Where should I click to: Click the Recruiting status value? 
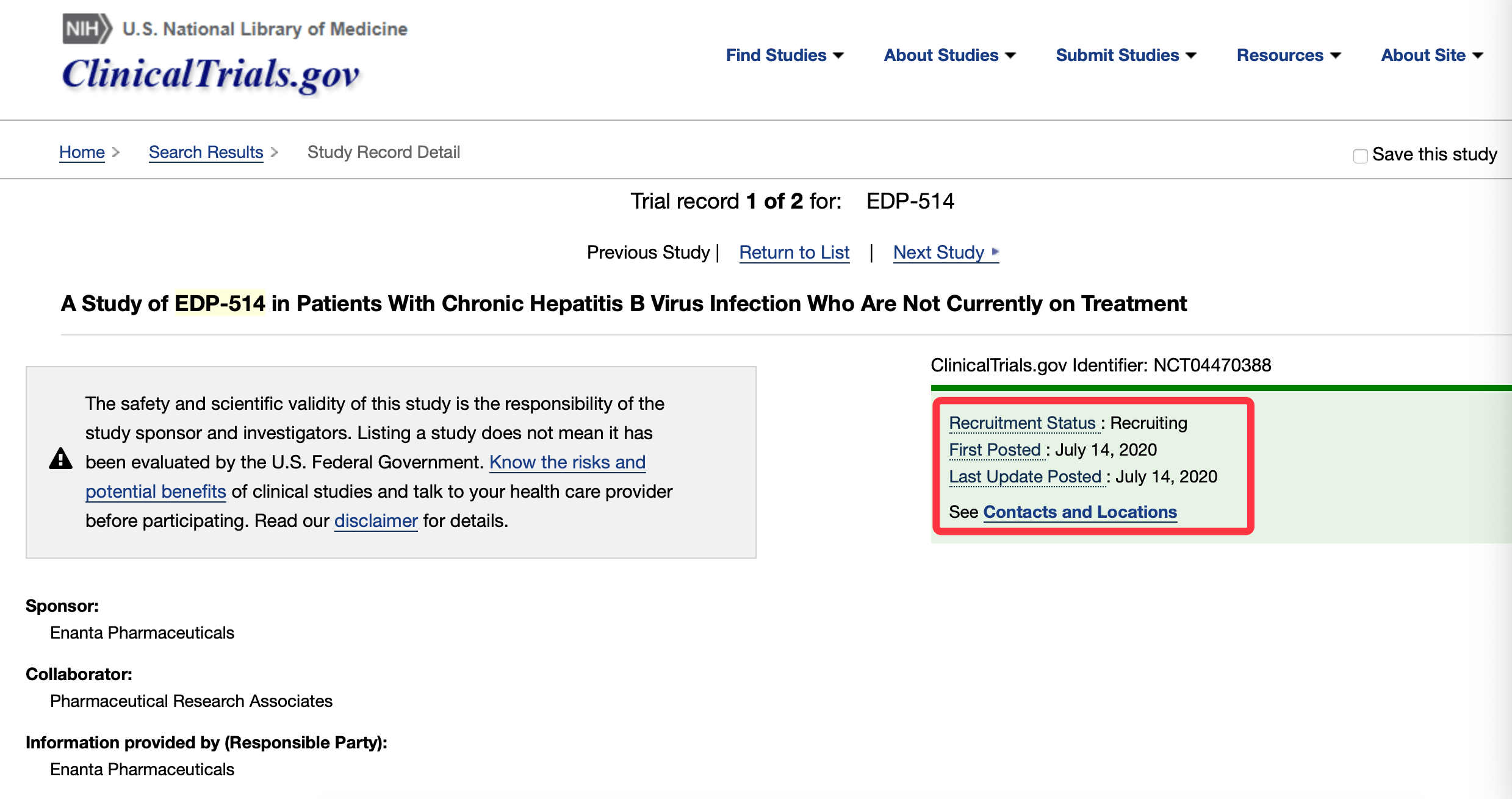click(1148, 423)
